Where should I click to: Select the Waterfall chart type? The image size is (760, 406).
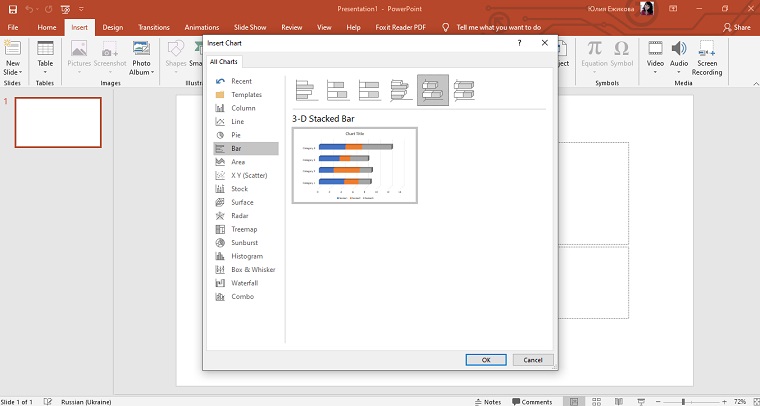point(244,283)
